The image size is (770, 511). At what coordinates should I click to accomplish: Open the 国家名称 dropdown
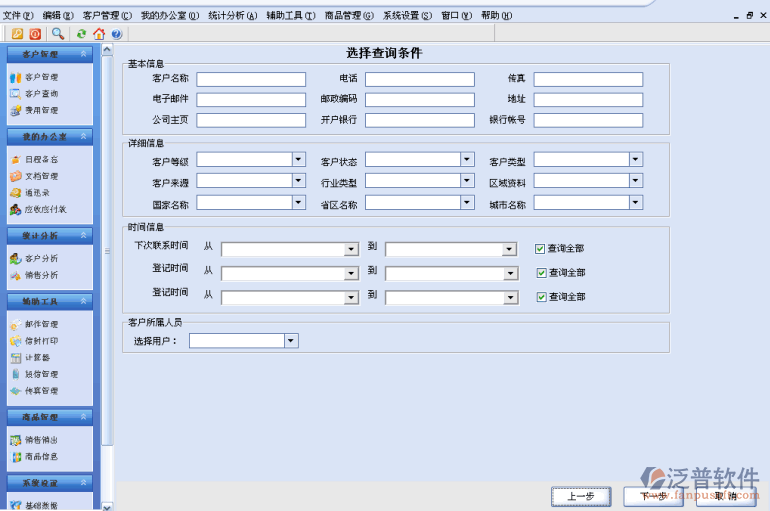[x=298, y=202]
